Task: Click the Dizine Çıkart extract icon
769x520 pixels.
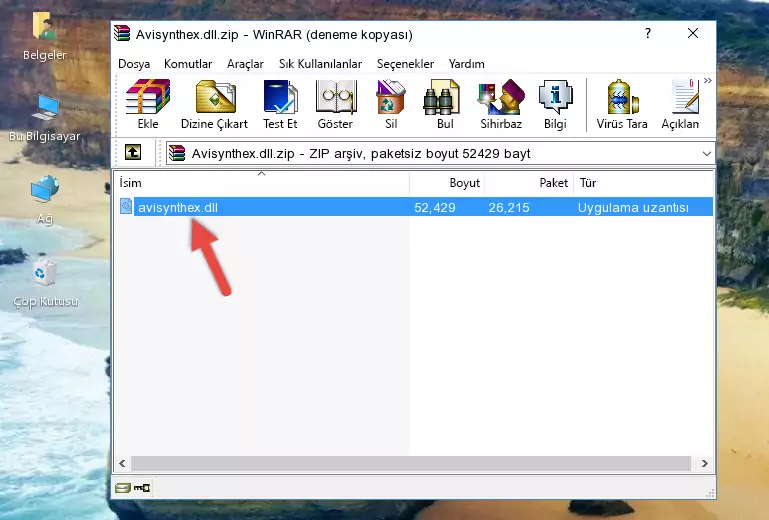Action: [214, 104]
